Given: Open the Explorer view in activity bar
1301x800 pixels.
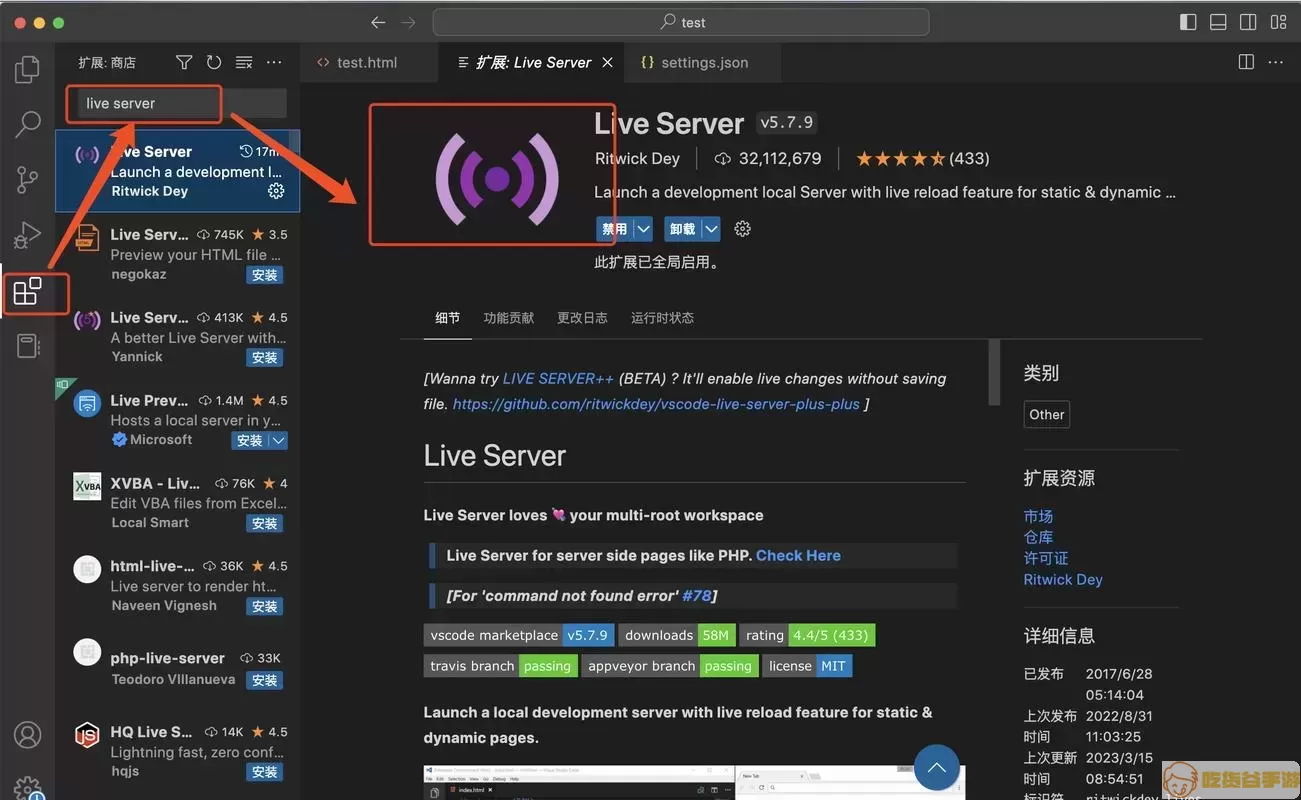Looking at the screenshot, I should 27,69.
